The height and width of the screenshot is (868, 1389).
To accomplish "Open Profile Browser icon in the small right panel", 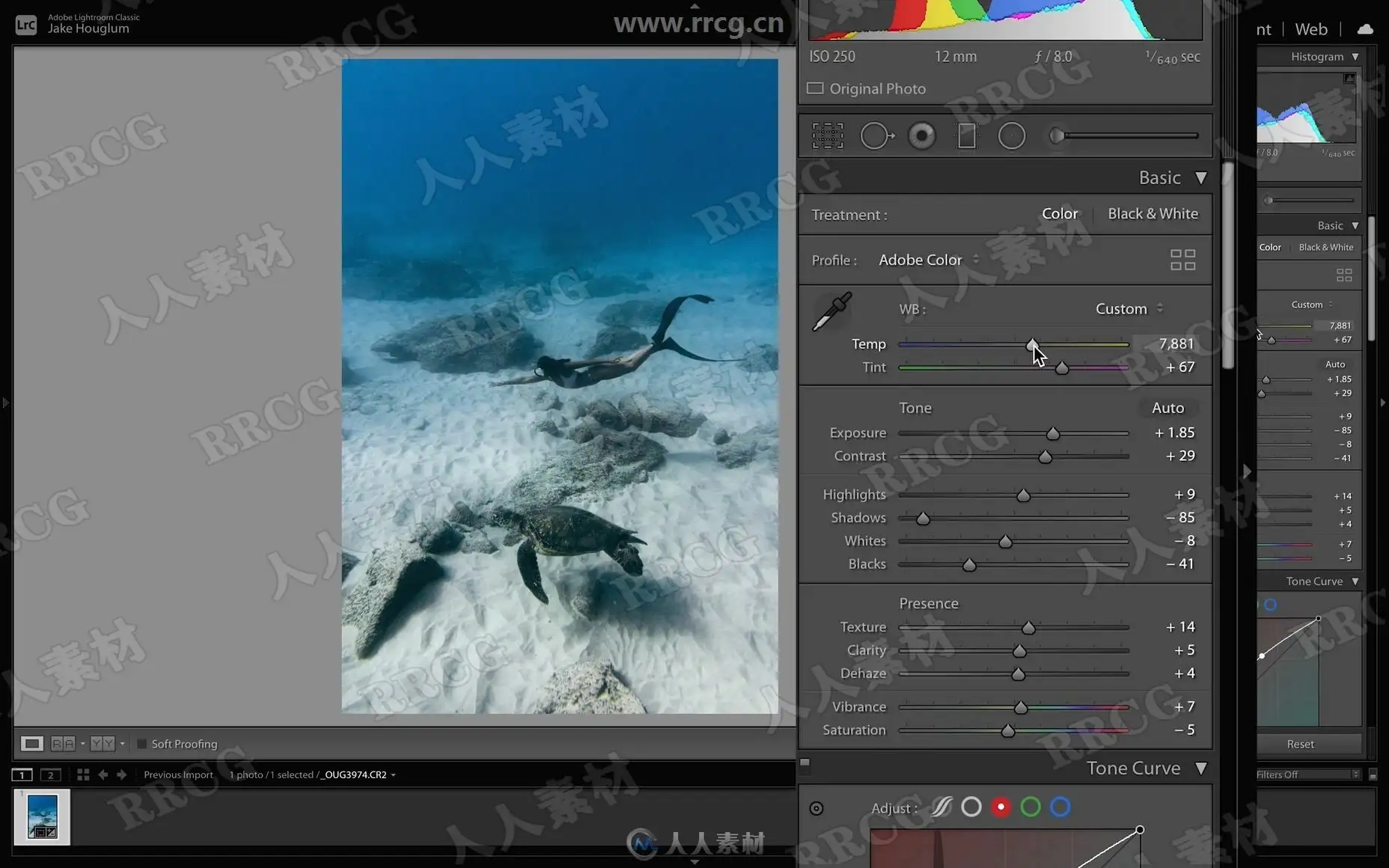I will click(1344, 275).
